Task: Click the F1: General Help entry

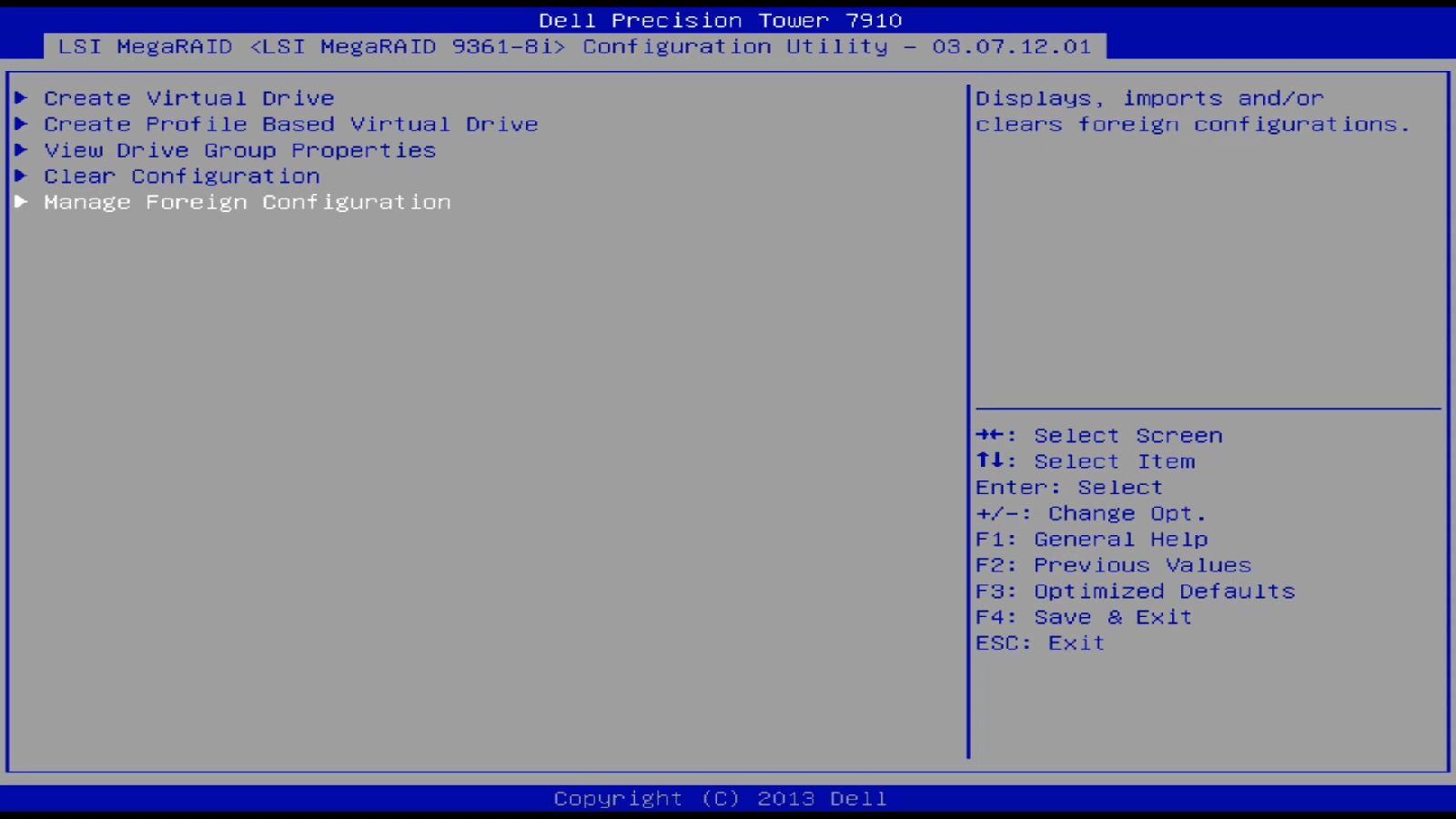Action: coord(1090,539)
